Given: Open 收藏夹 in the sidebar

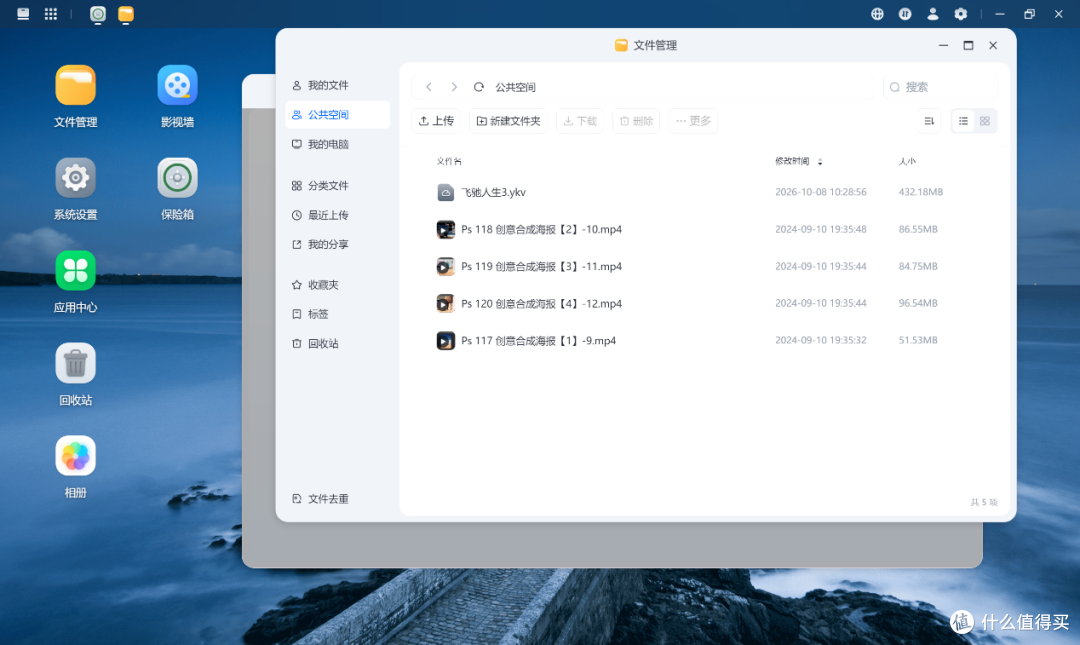Looking at the screenshot, I should point(338,285).
